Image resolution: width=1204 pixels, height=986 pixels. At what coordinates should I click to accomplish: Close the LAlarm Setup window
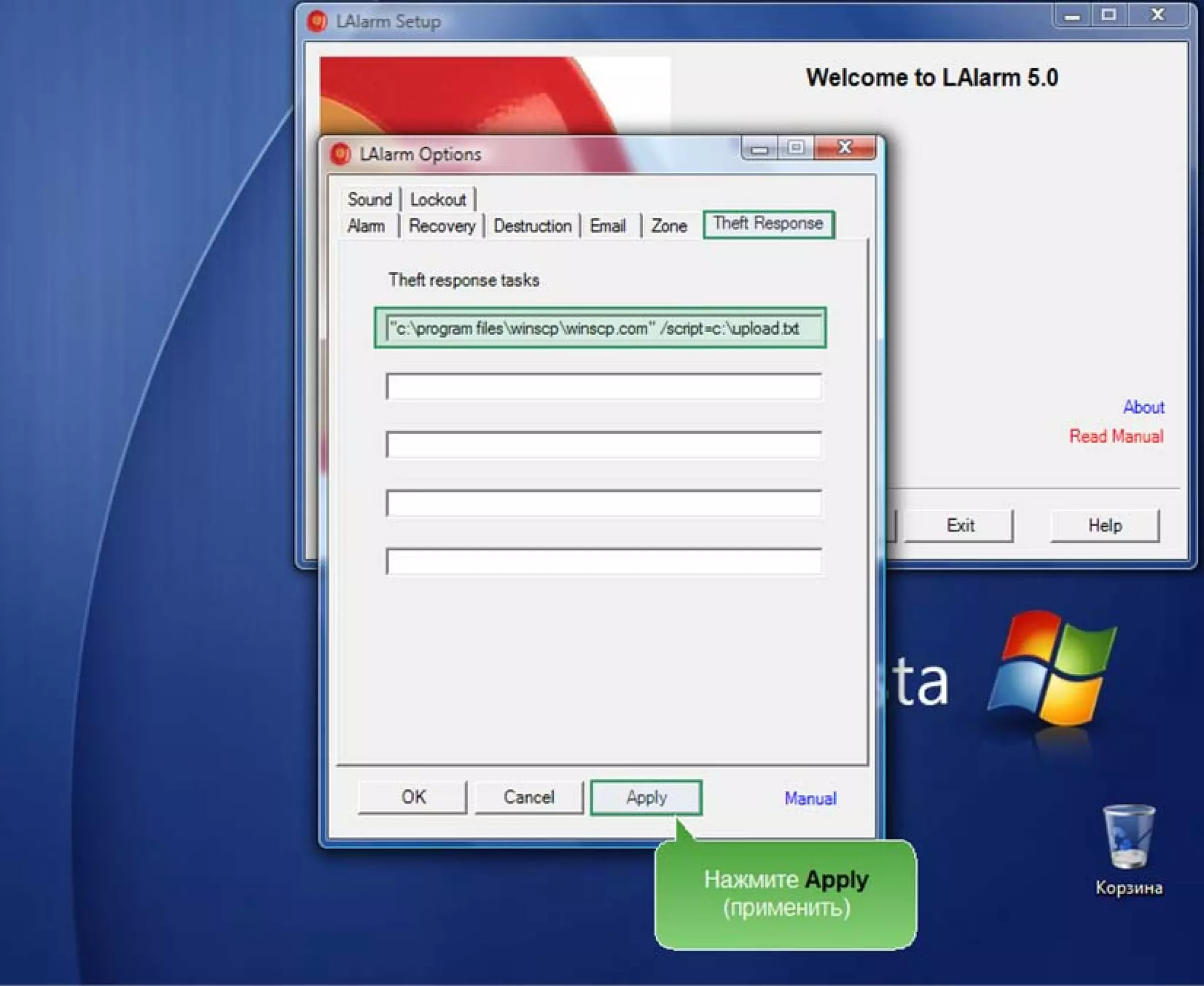pyautogui.click(x=1158, y=15)
